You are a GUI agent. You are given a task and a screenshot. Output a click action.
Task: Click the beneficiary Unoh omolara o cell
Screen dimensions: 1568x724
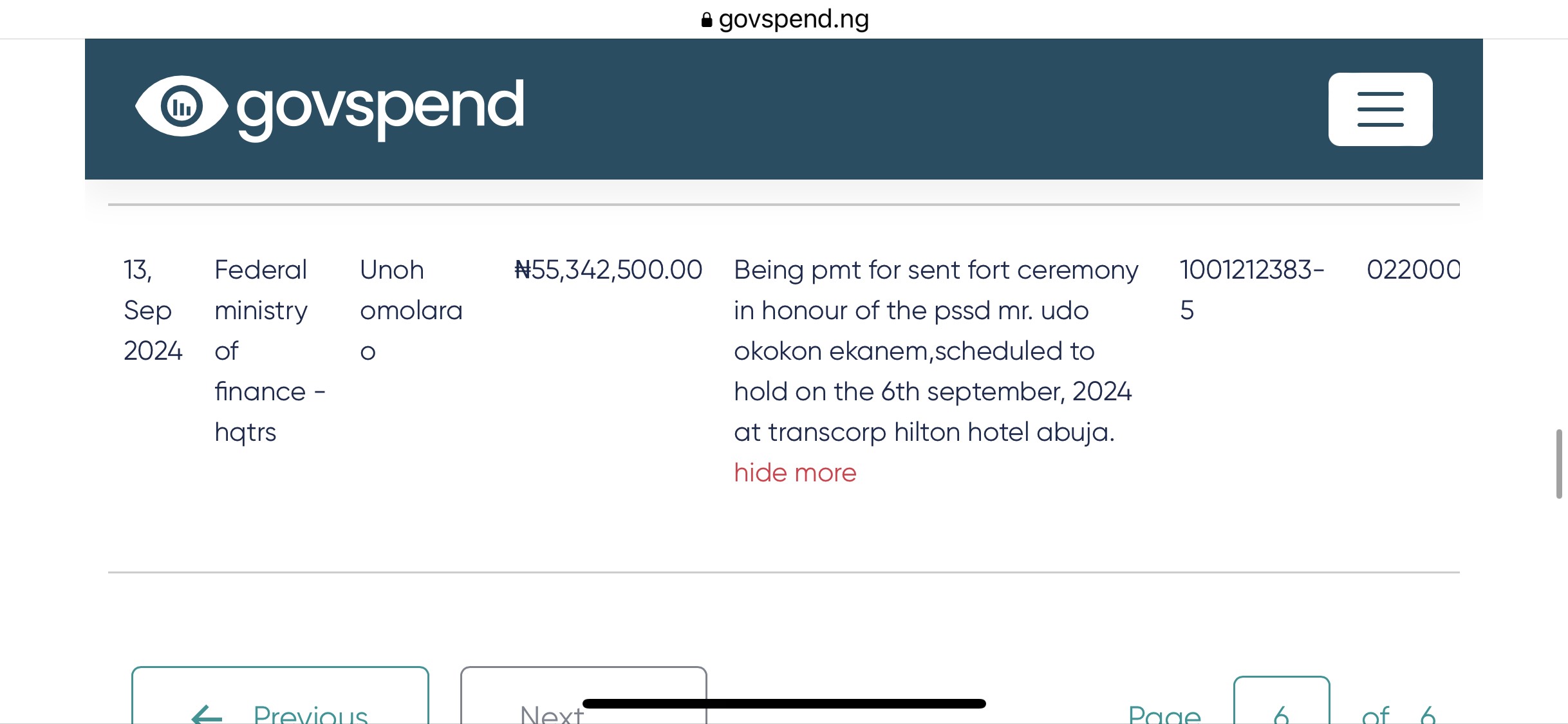[411, 310]
